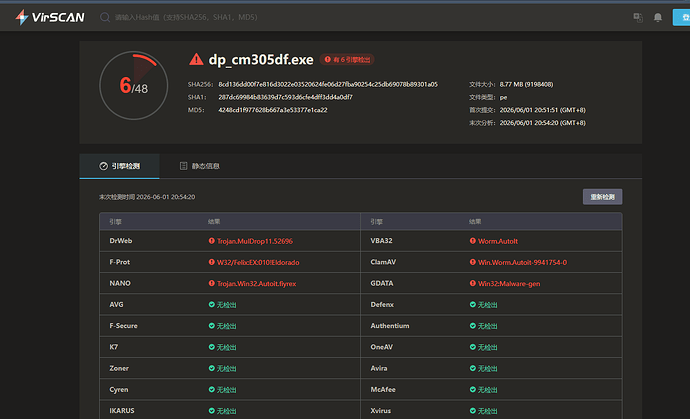Viewport: 690px width, 419px height.
Task: Click the green check icon in F-Secure row
Action: tap(212, 326)
